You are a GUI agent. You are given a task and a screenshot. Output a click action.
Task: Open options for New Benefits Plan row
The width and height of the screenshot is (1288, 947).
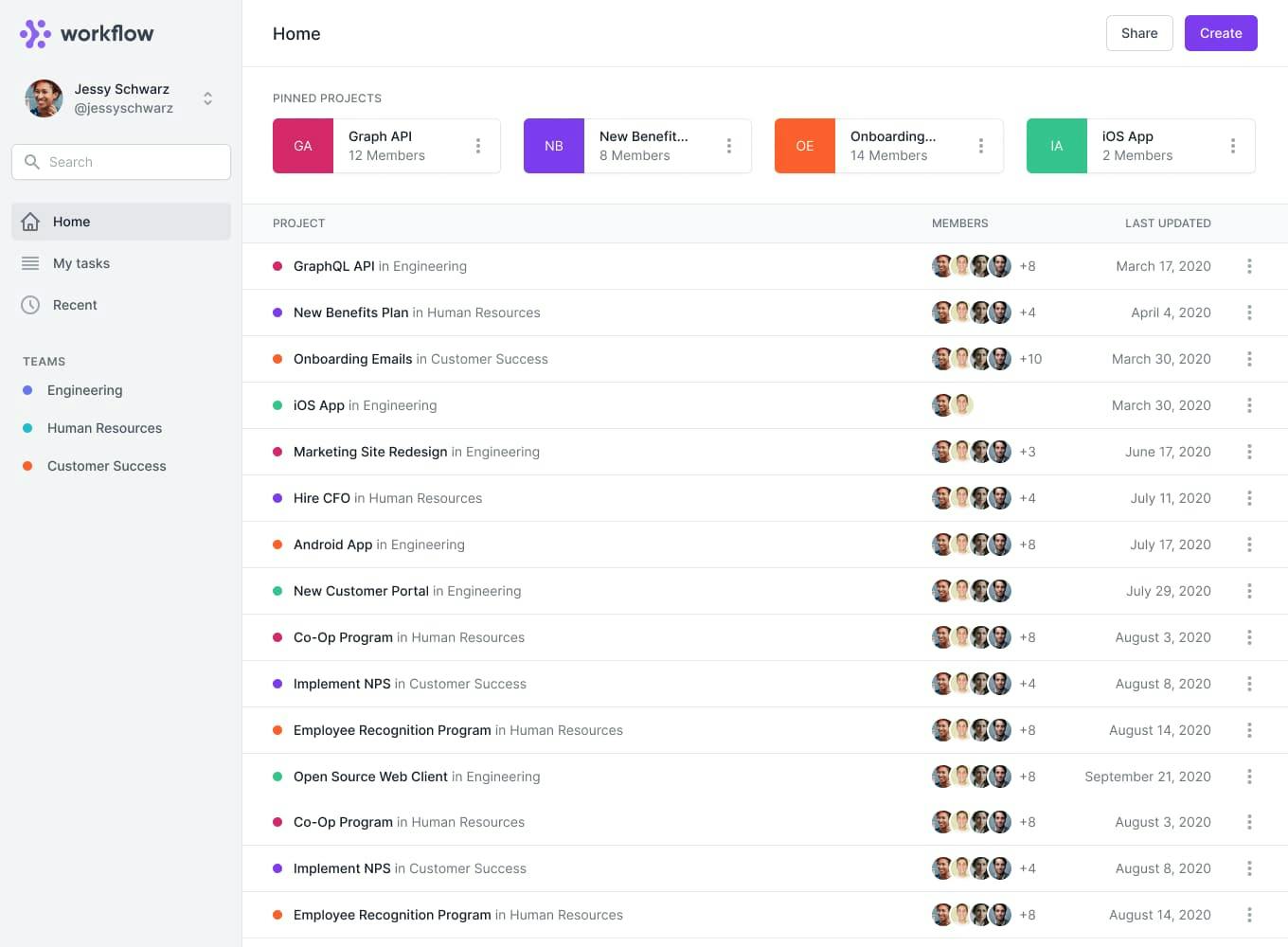click(x=1249, y=313)
